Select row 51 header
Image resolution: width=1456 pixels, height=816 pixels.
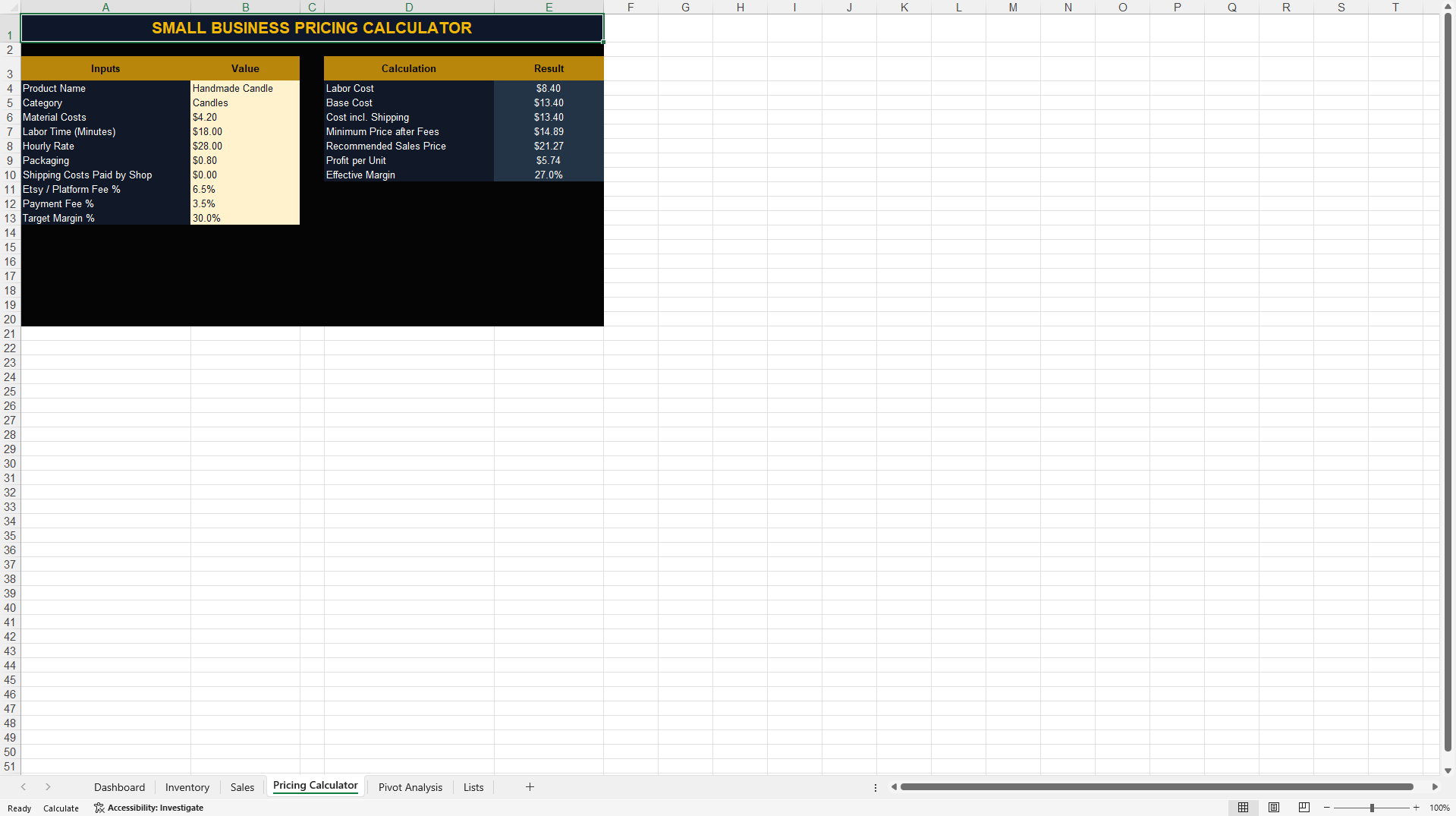(x=10, y=767)
